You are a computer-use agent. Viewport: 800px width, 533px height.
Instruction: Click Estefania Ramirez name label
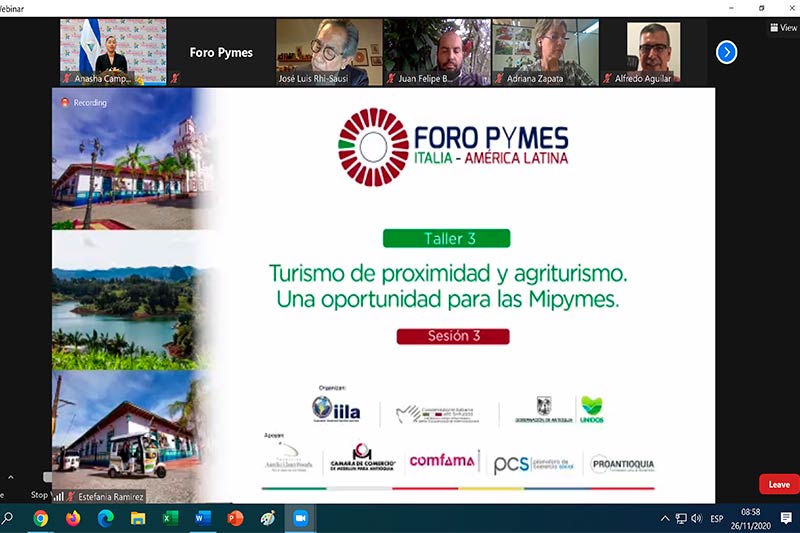tap(111, 496)
